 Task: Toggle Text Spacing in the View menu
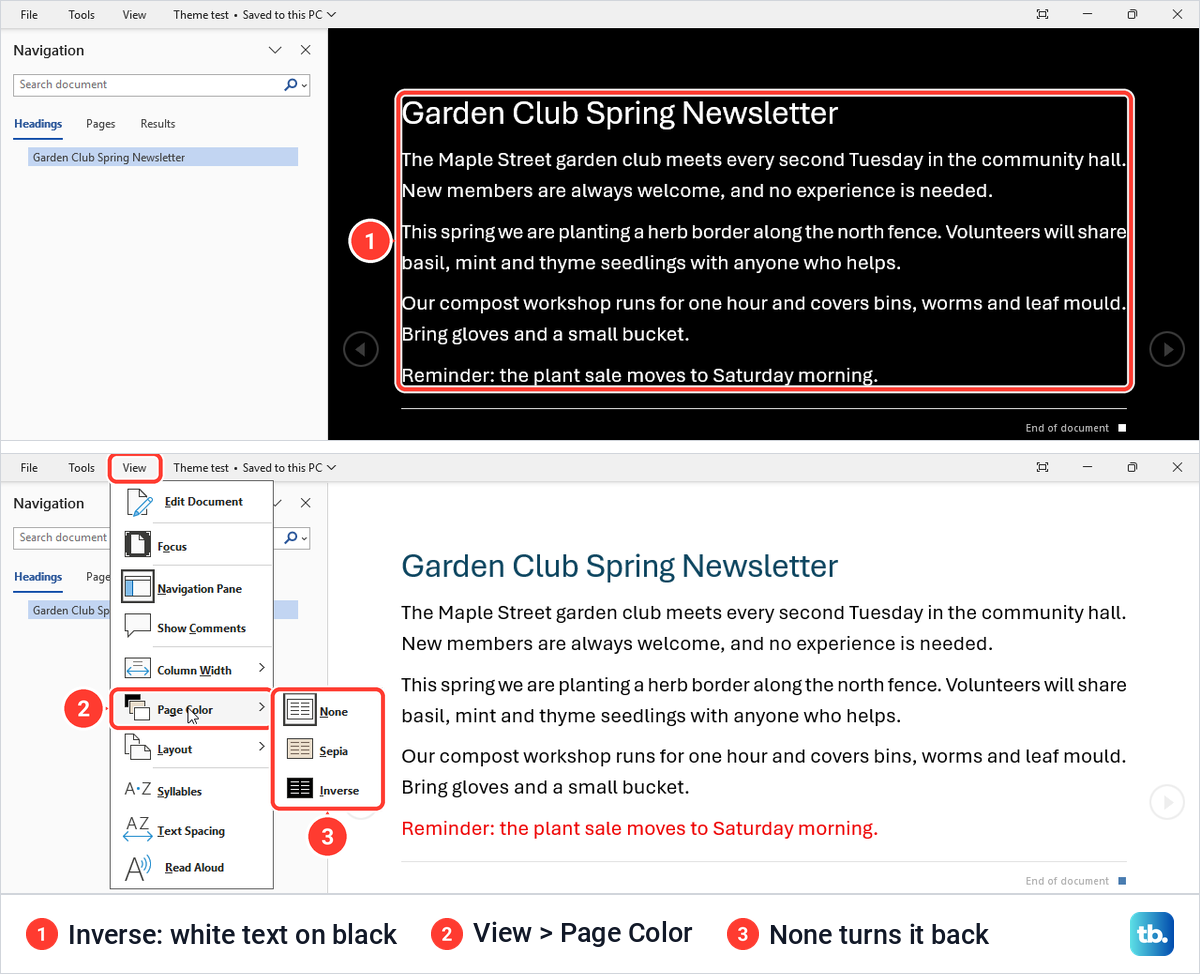(x=192, y=830)
